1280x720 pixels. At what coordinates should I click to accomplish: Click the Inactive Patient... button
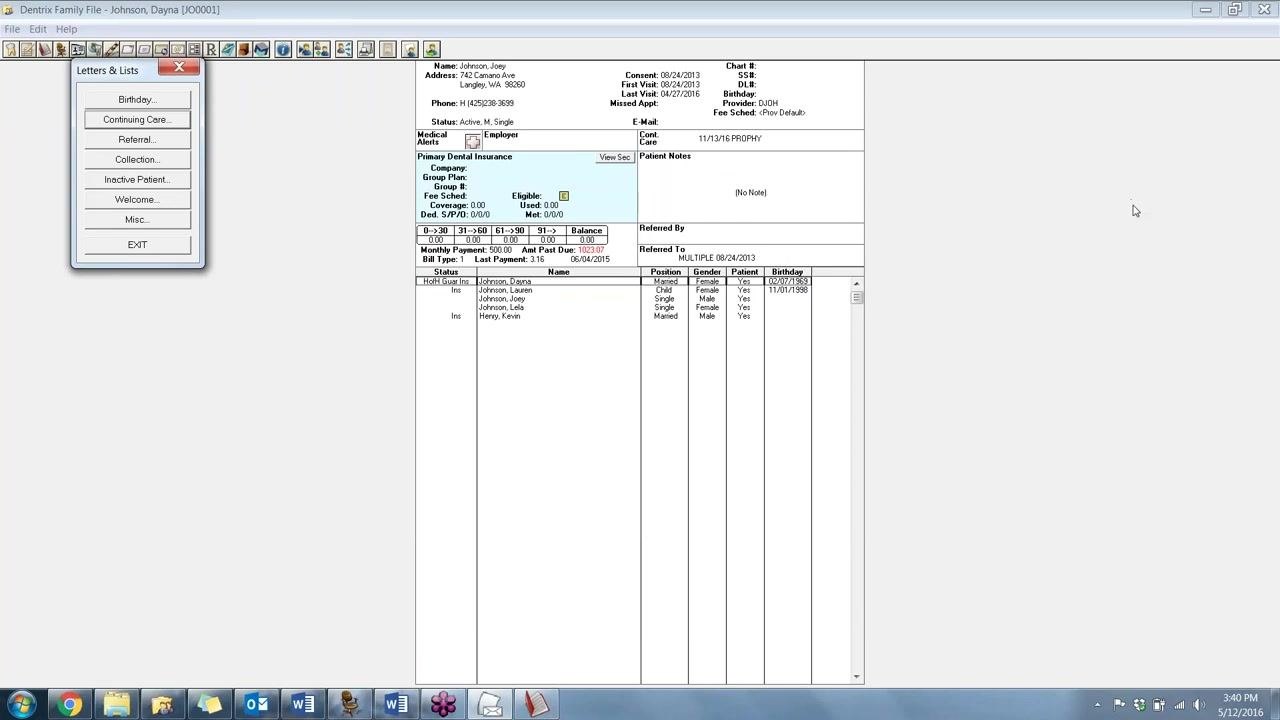point(137,180)
